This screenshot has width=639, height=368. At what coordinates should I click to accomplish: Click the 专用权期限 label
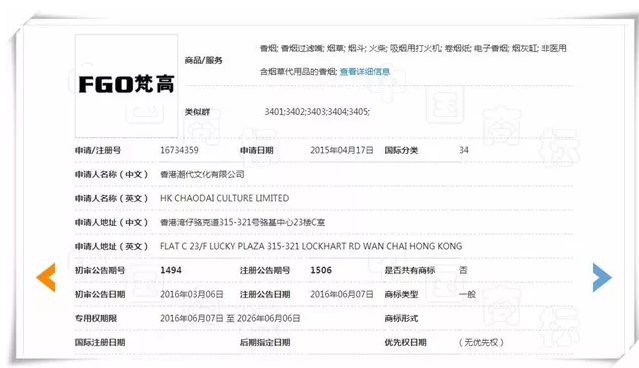(x=96, y=318)
